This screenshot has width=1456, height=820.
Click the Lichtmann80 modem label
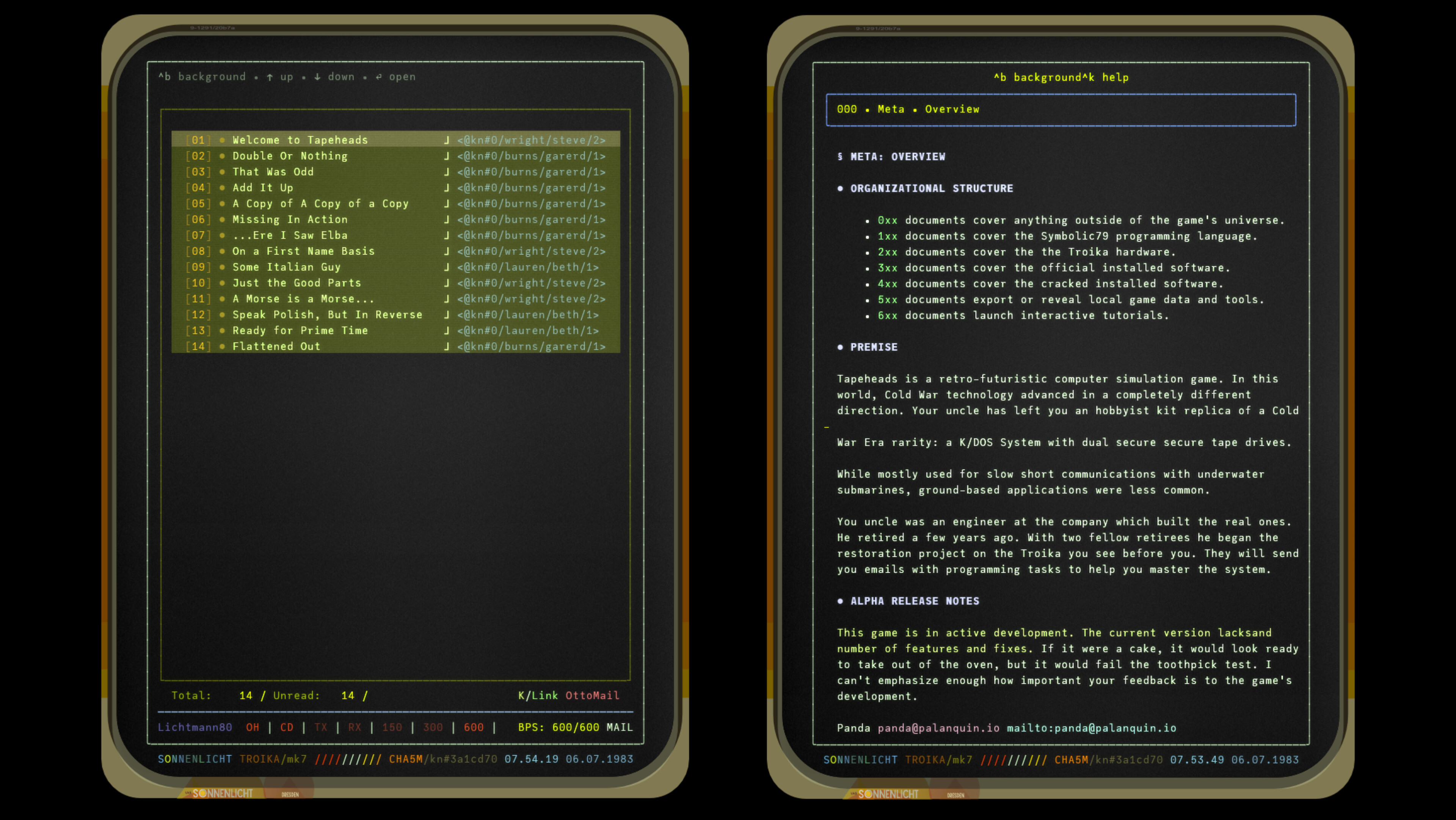pyautogui.click(x=196, y=728)
